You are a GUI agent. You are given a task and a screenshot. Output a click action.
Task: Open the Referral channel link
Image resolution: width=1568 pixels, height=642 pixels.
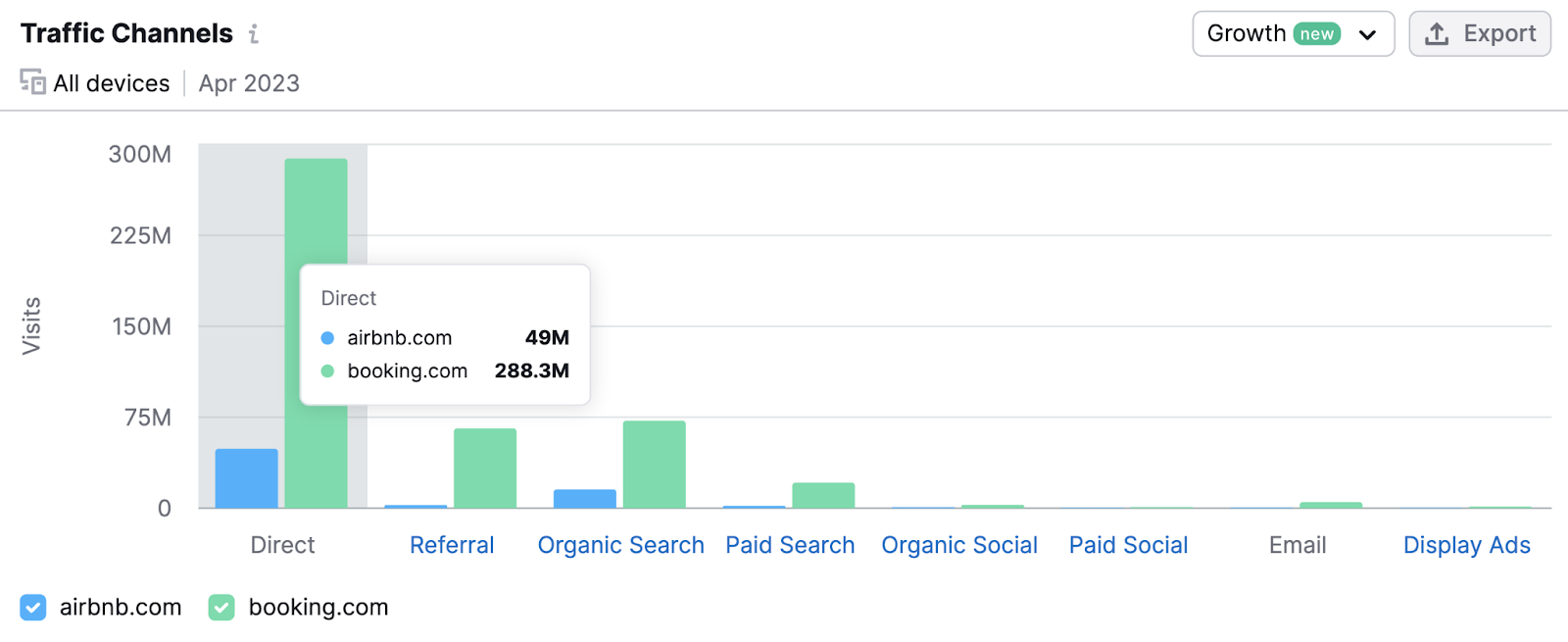tap(452, 545)
